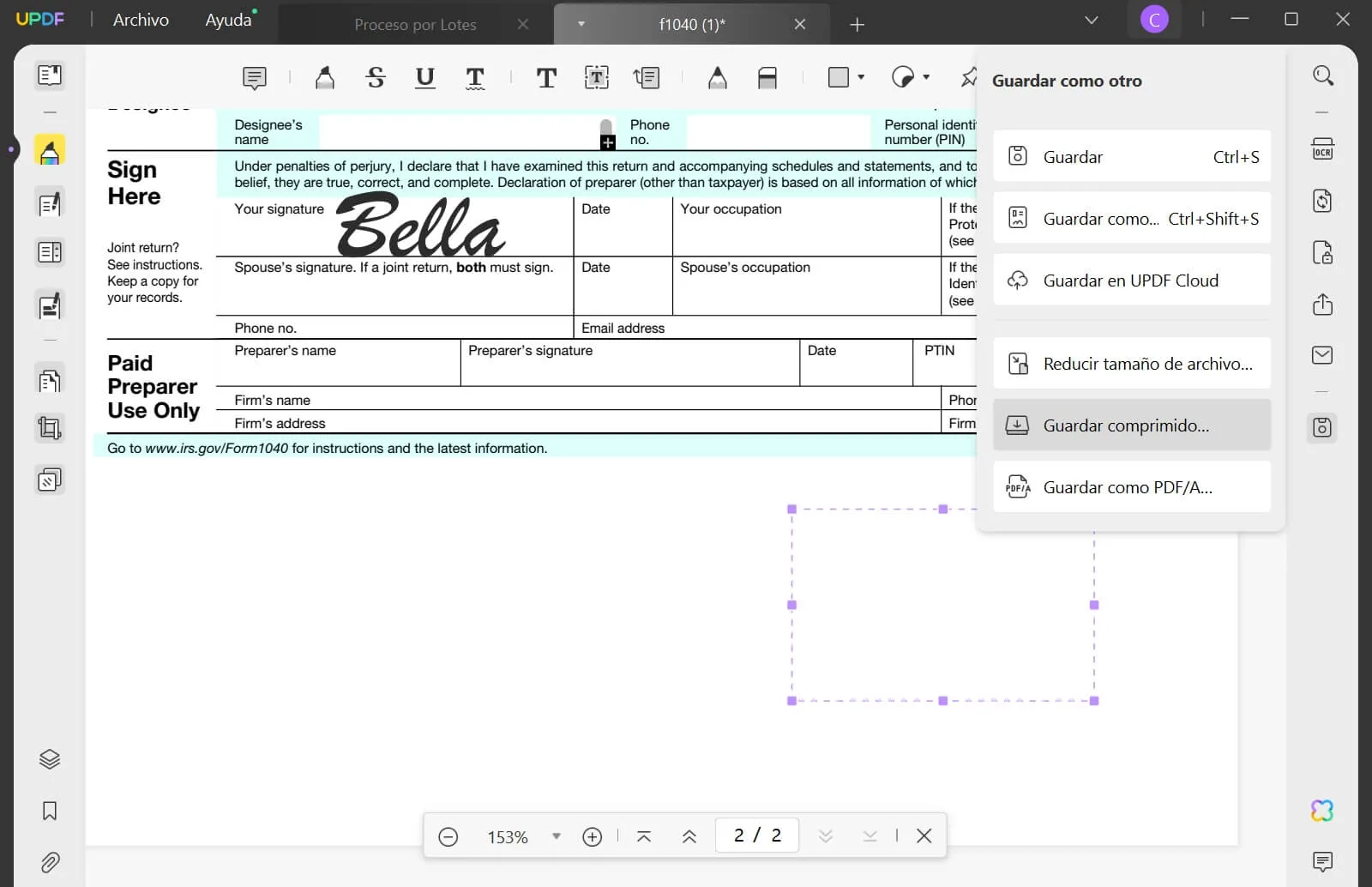Viewport: 1372px width, 887px height.
Task: Open the Convert PDF icon in right sidebar
Action: coord(1323,201)
